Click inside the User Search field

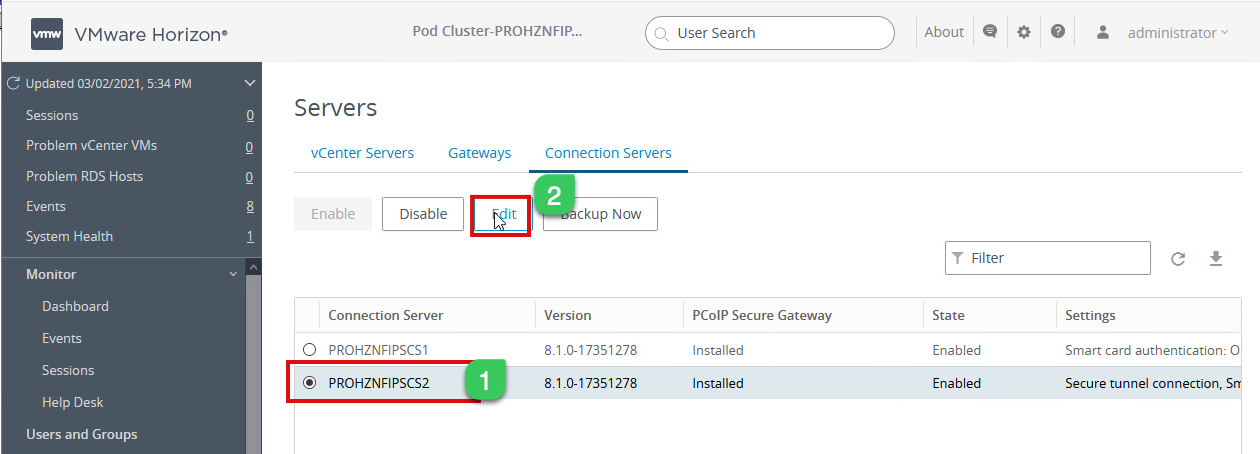point(780,33)
